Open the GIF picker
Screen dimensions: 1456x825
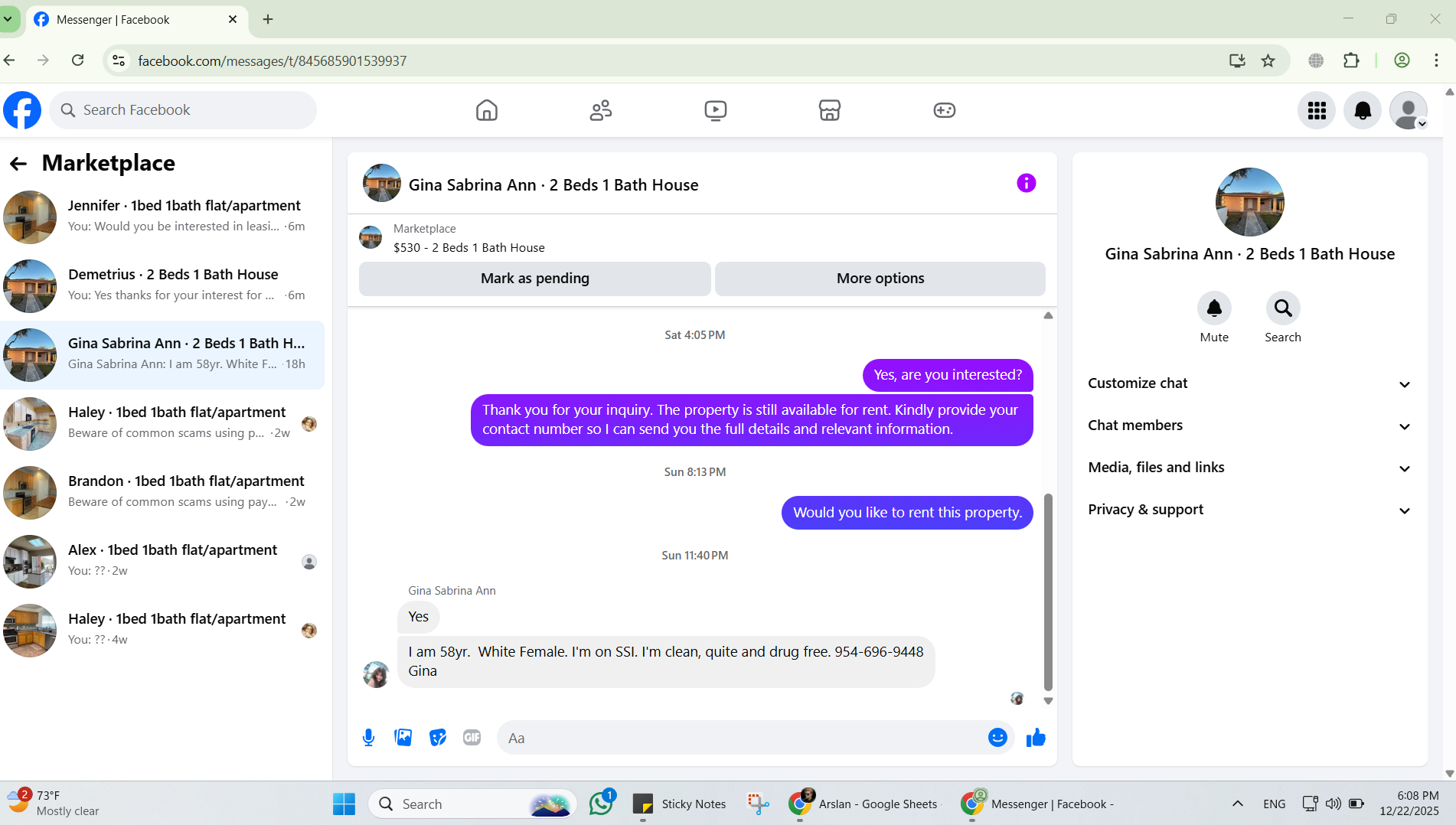click(x=472, y=737)
